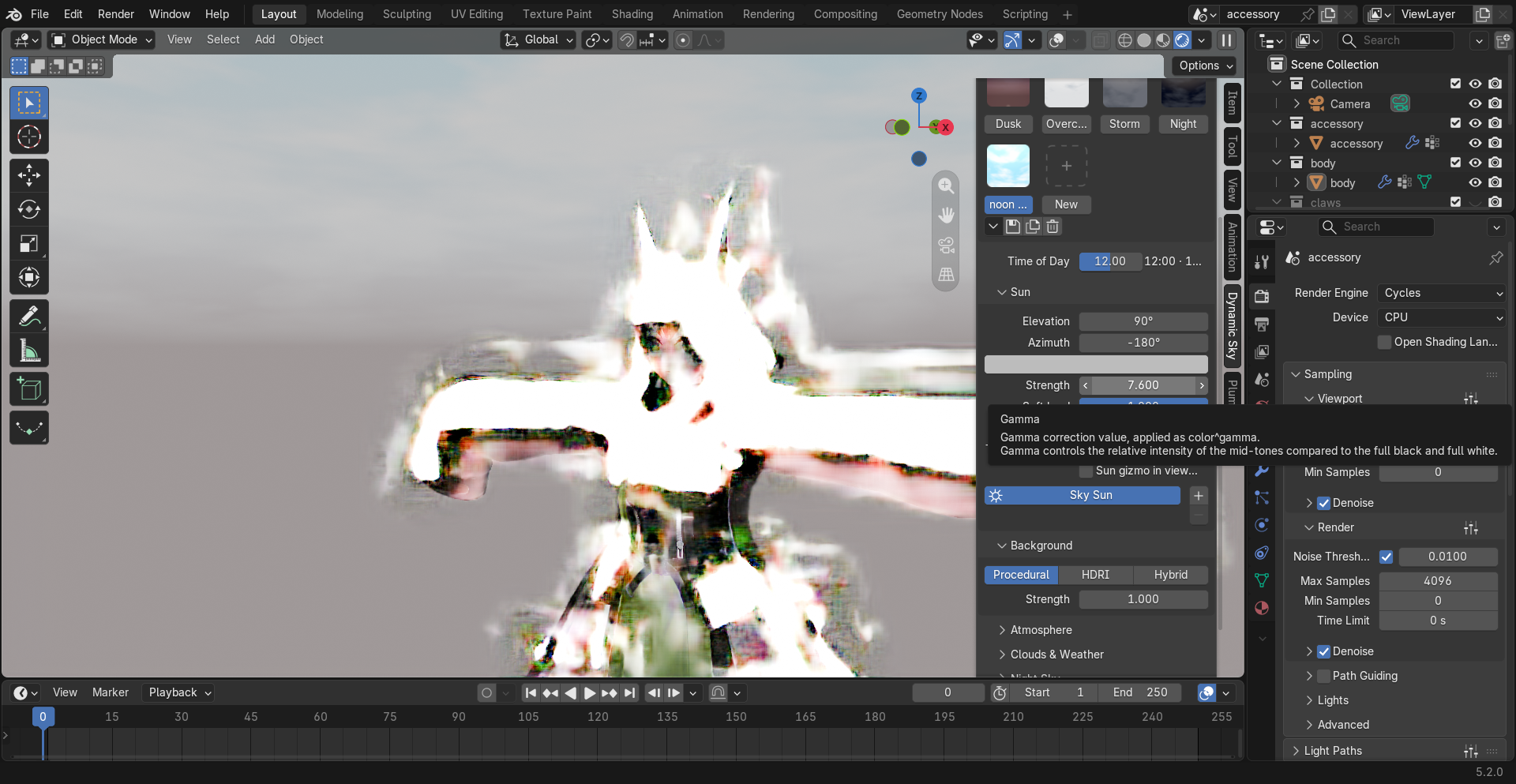
Task: Open the Animation sidebar tab
Action: (1232, 247)
